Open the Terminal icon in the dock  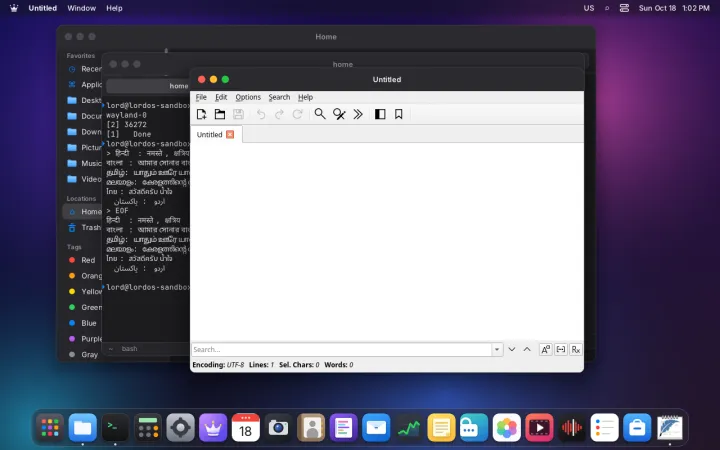(115, 428)
